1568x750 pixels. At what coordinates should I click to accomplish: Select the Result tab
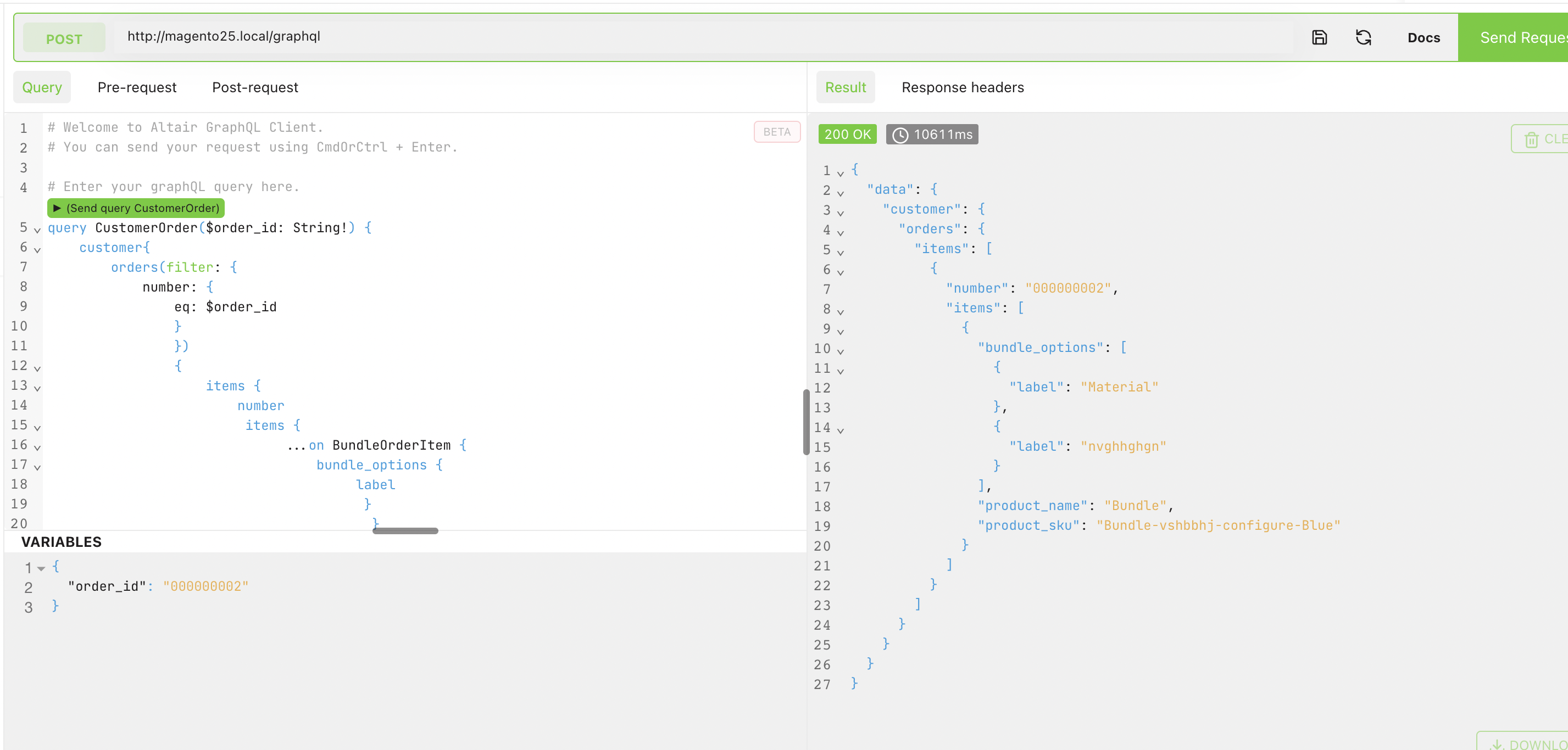tap(846, 87)
